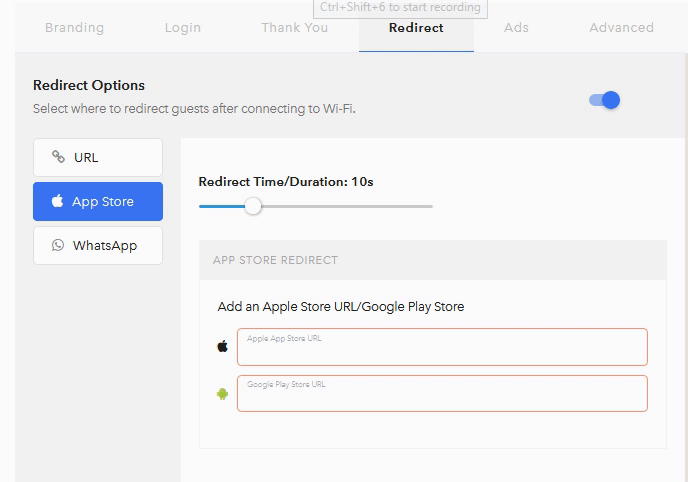The width and height of the screenshot is (688, 482).
Task: Click the far right end of duration slider track
Action: coord(431,206)
